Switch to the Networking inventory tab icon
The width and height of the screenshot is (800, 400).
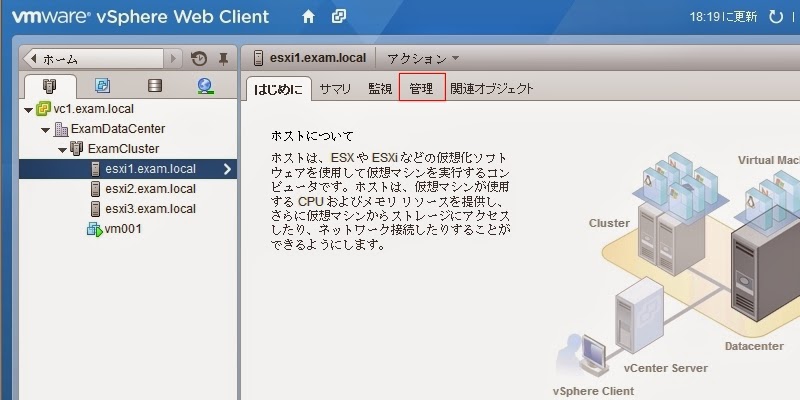coord(206,86)
